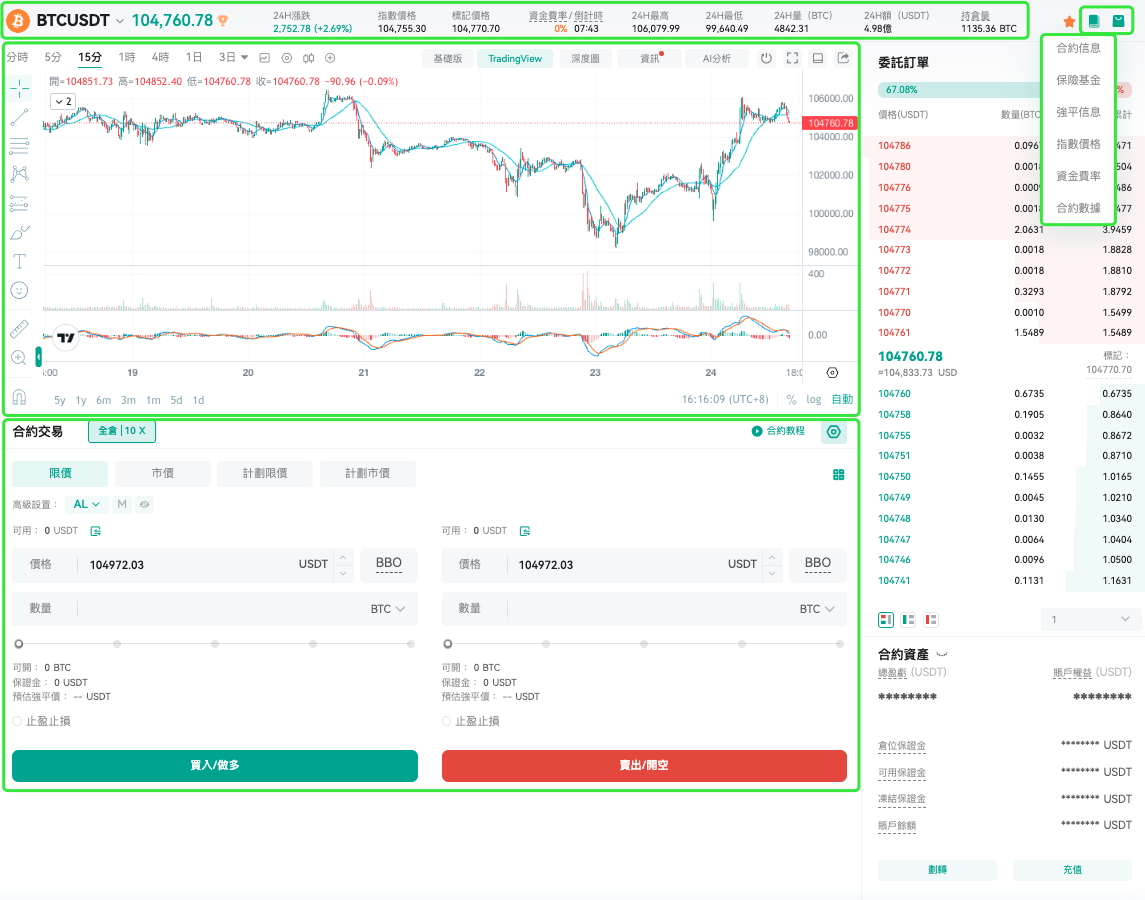Click the 67.08% buy ratio bar

tap(960, 90)
